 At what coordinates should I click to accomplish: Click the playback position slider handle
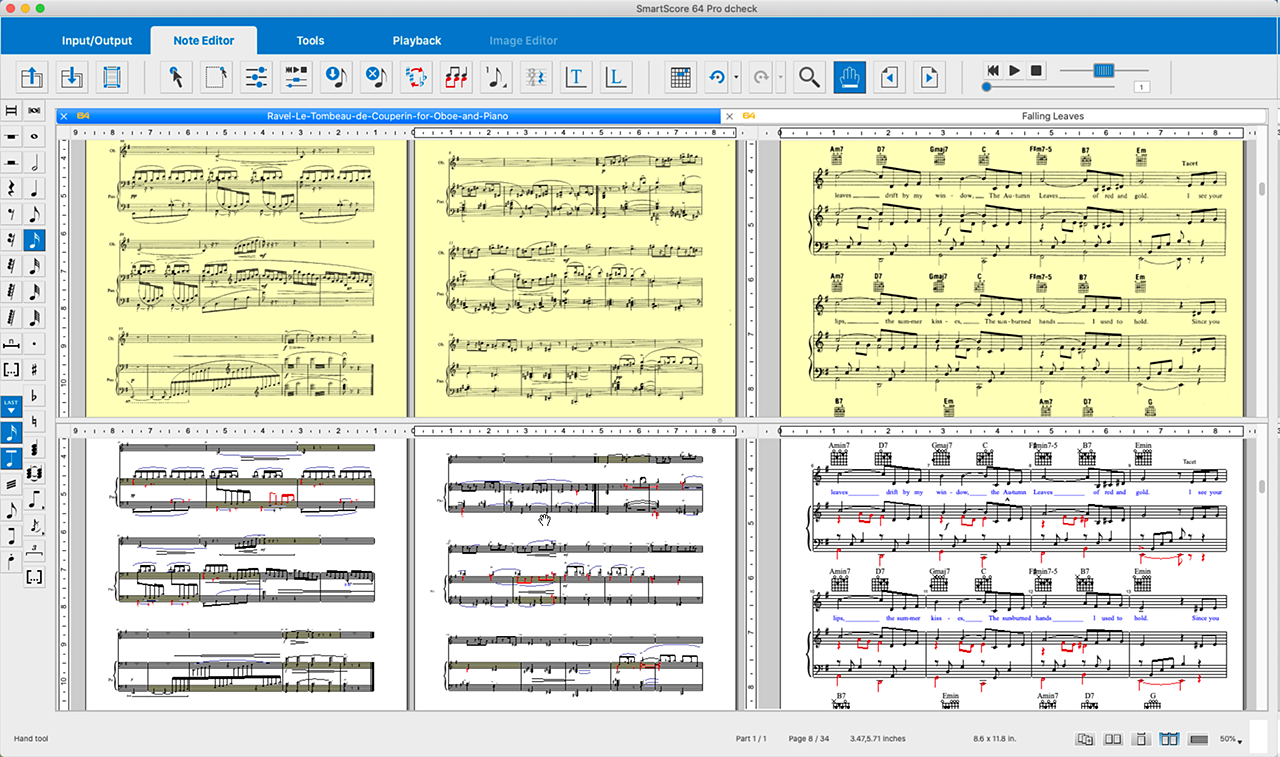pyautogui.click(x=987, y=87)
